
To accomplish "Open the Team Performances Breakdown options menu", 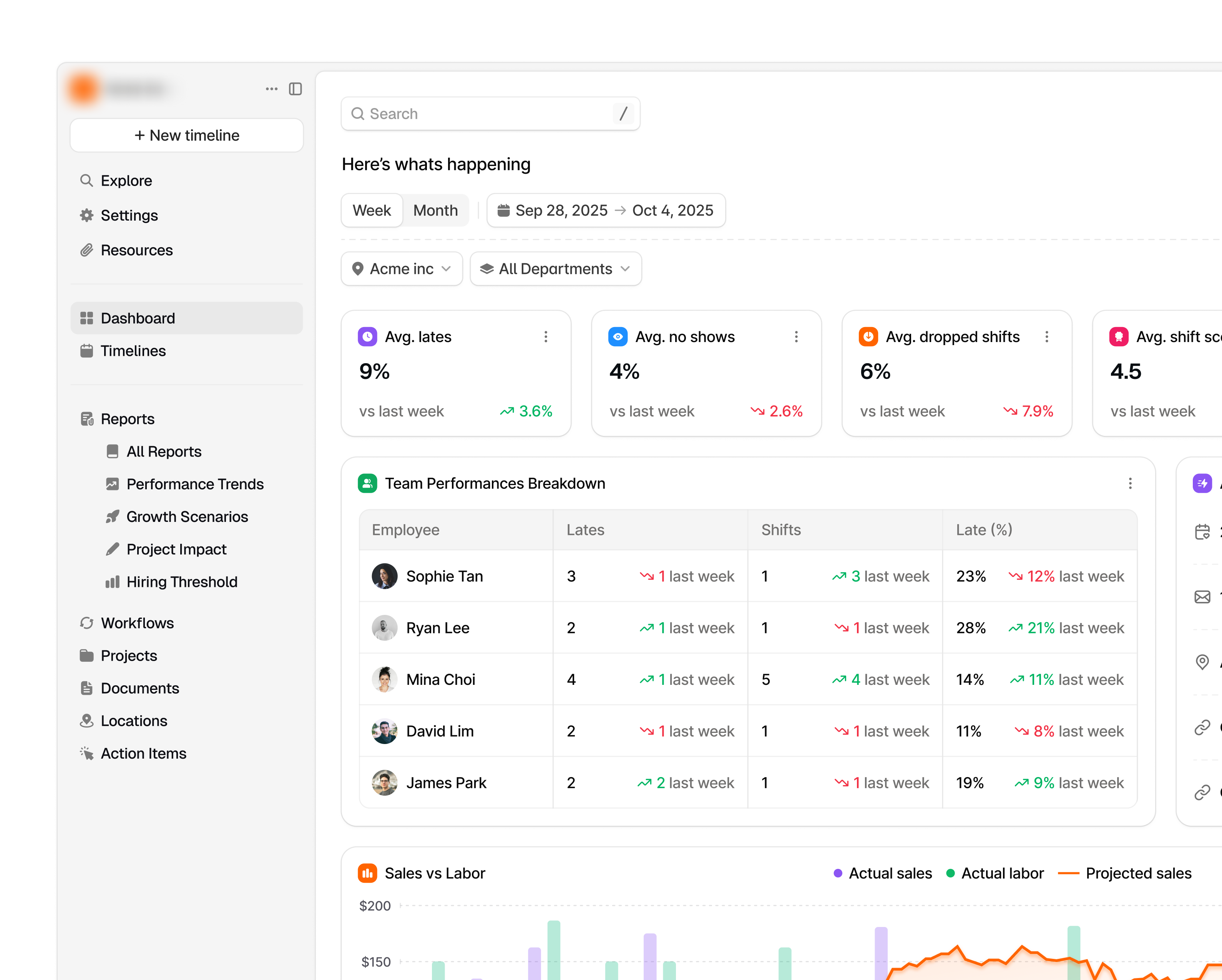I will [x=1130, y=483].
